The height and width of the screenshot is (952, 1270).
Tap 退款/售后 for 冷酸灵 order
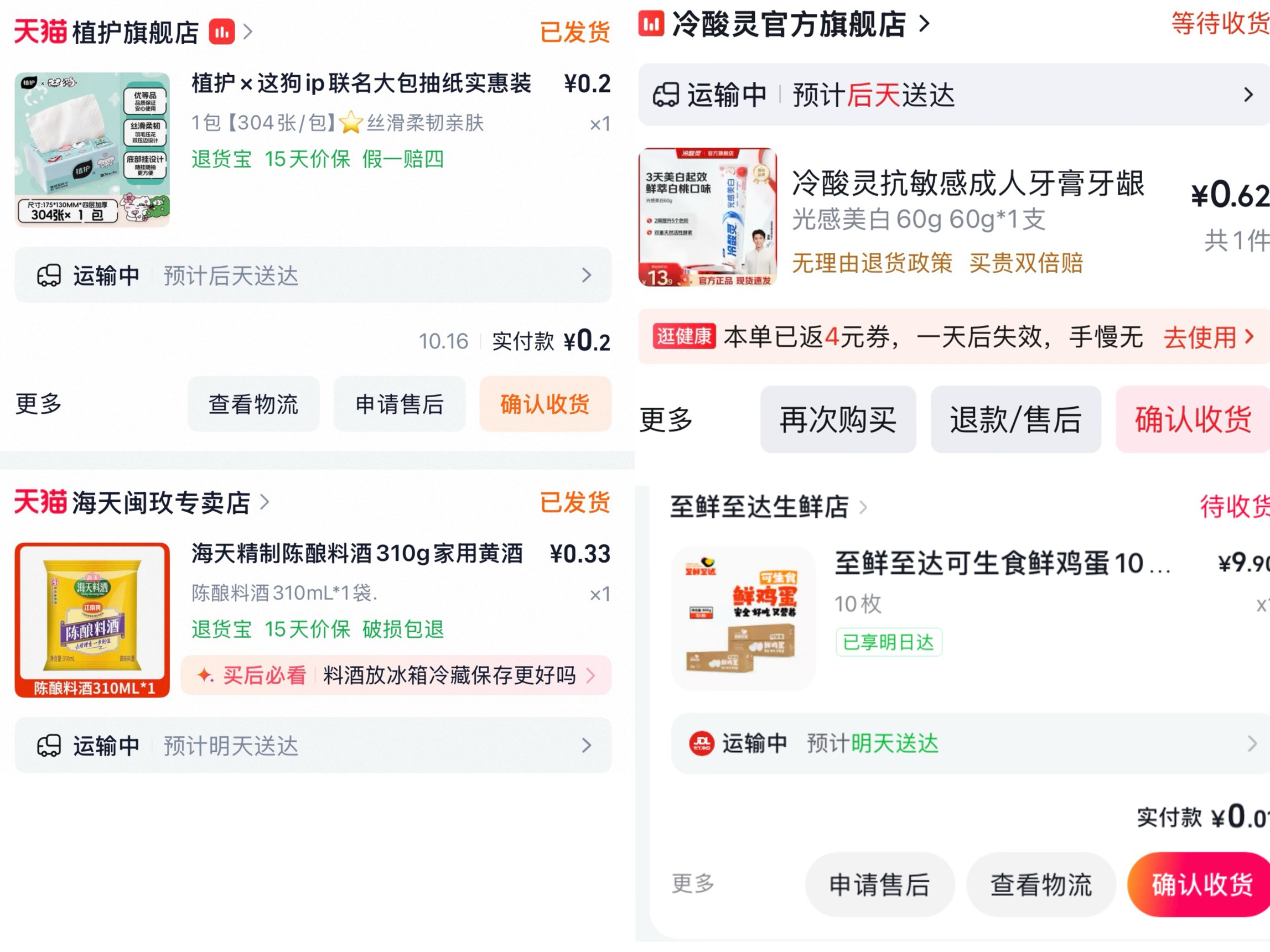coord(1015,419)
